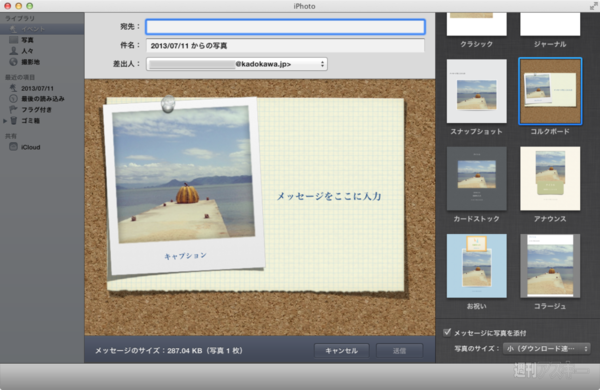Open the photo size (写真のサイズ) dropdown

(x=546, y=349)
